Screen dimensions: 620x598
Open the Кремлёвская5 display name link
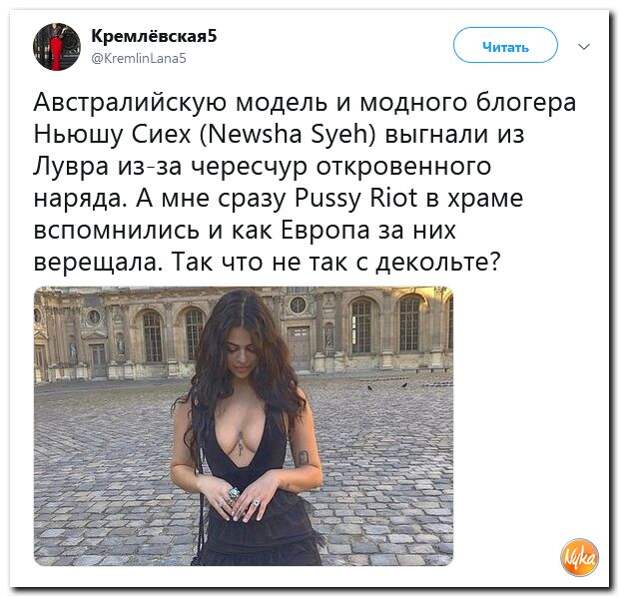(x=154, y=36)
